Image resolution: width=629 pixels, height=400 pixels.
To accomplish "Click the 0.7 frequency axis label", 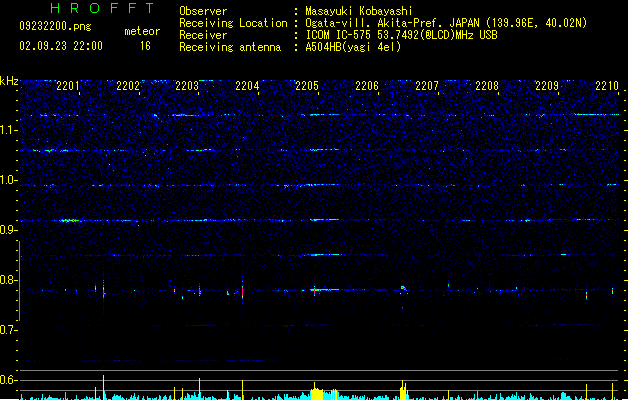I will pyautogui.click(x=9, y=330).
